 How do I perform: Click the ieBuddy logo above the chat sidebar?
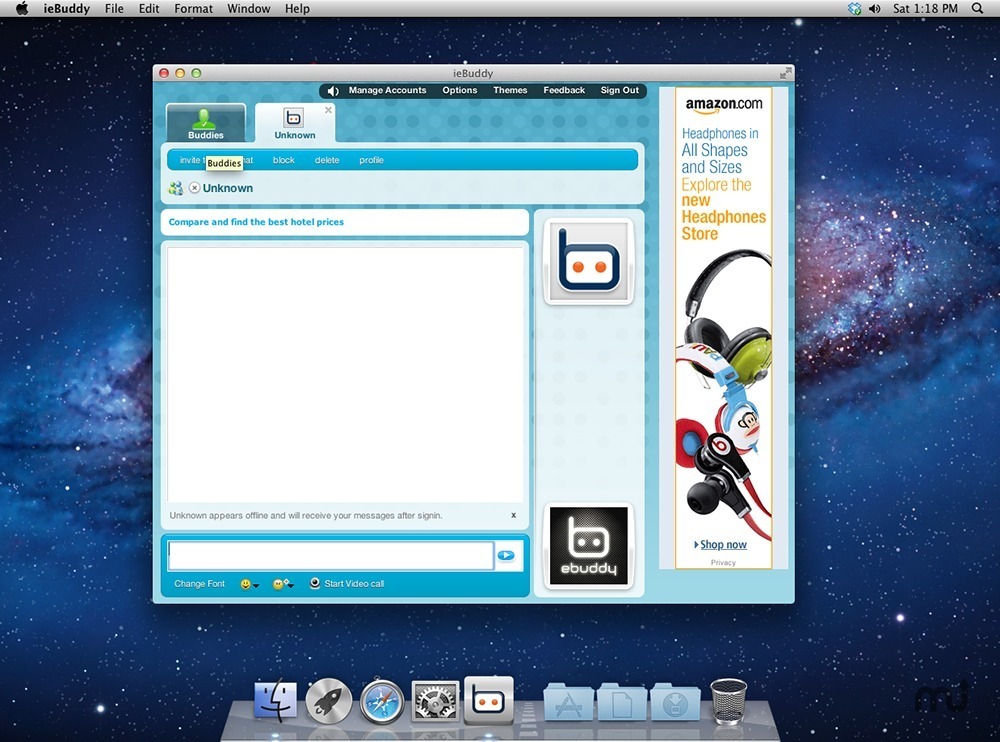(588, 263)
